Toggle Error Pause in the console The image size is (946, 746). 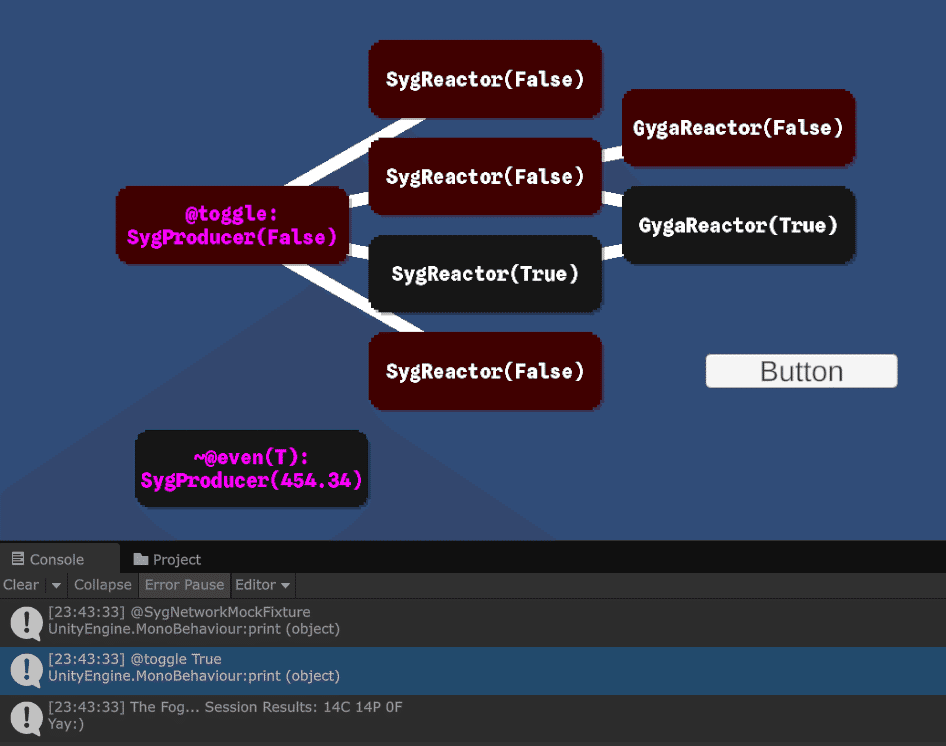pyautogui.click(x=184, y=585)
